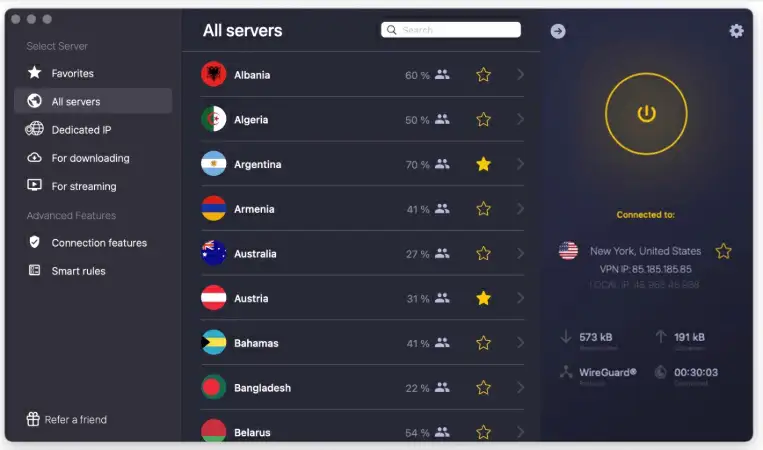
Task: Click the Australia flag icon
Action: point(214,253)
